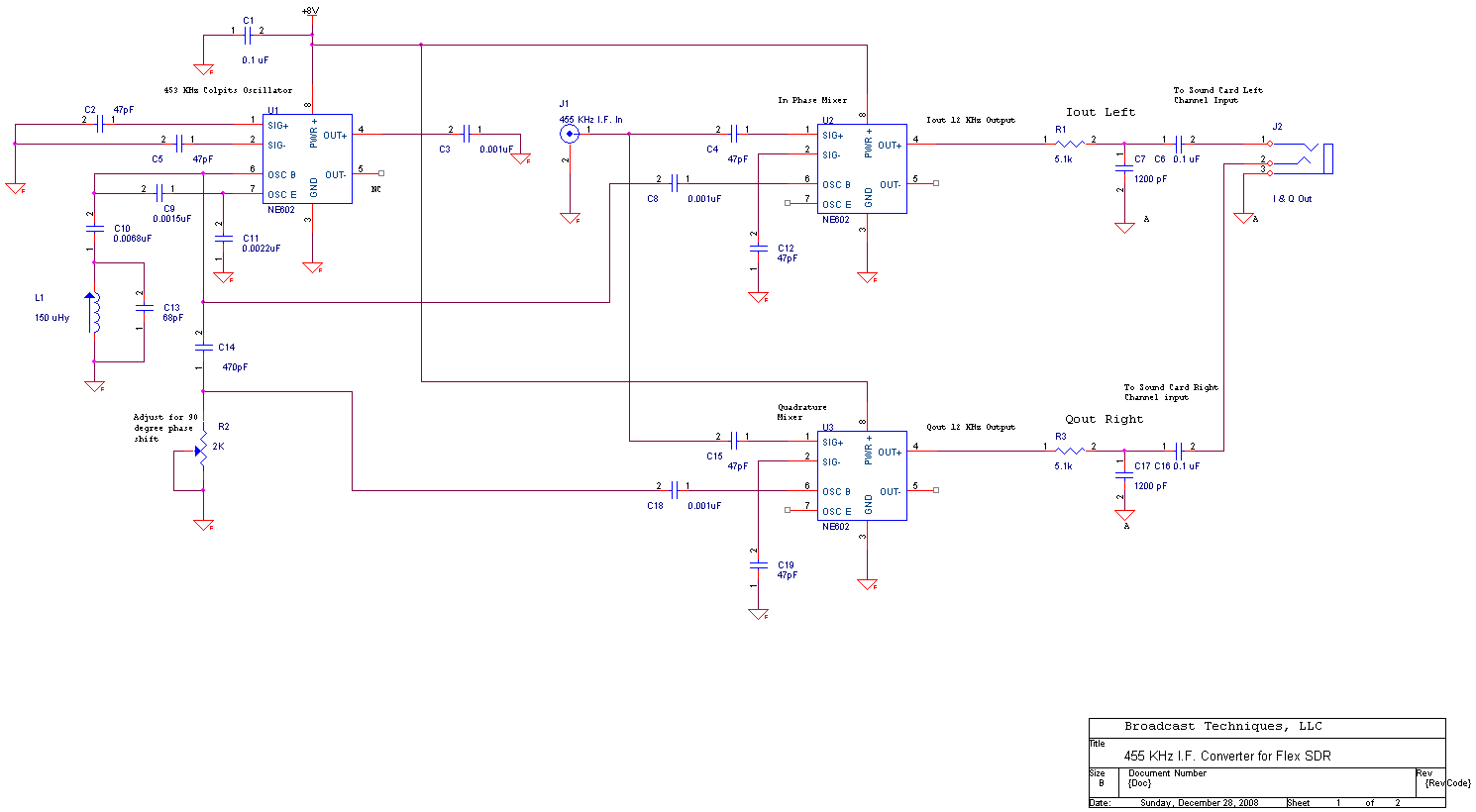Click the J1 BNC connector symbol
The width and height of the screenshot is (1476, 812).
[x=569, y=134]
